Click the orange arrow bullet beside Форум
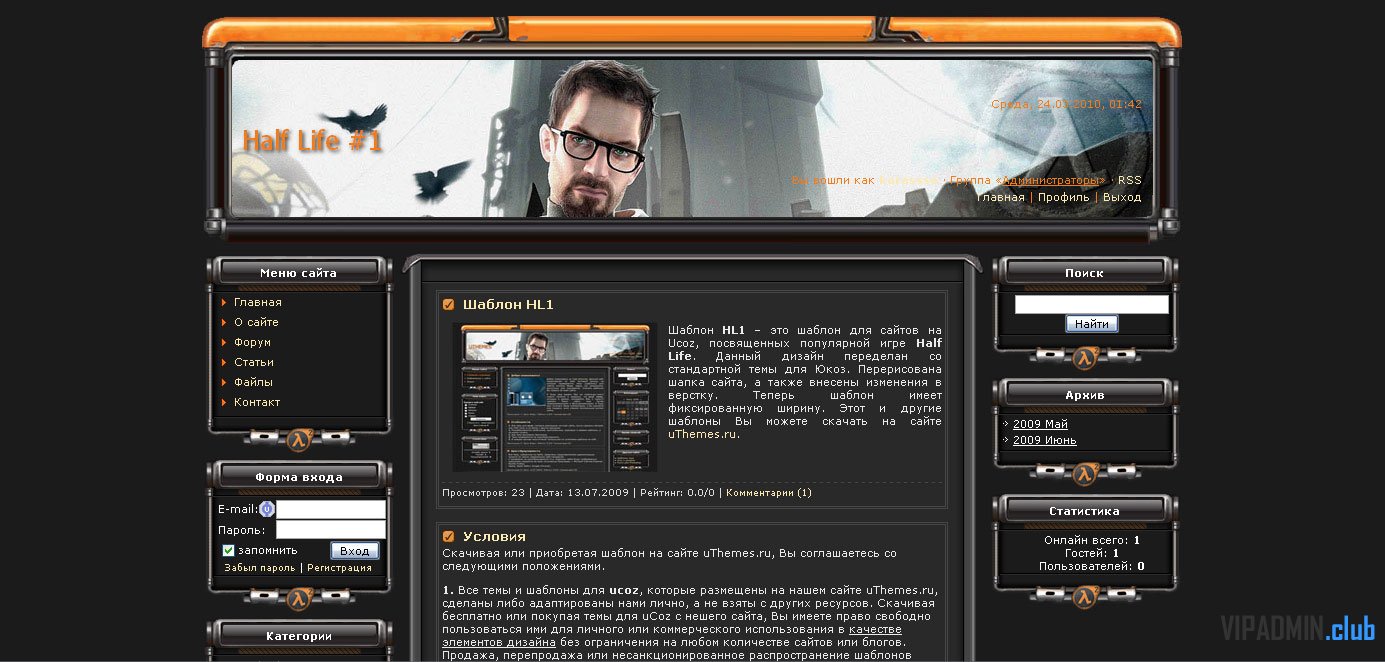The height and width of the screenshot is (662, 1385). pyautogui.click(x=224, y=342)
